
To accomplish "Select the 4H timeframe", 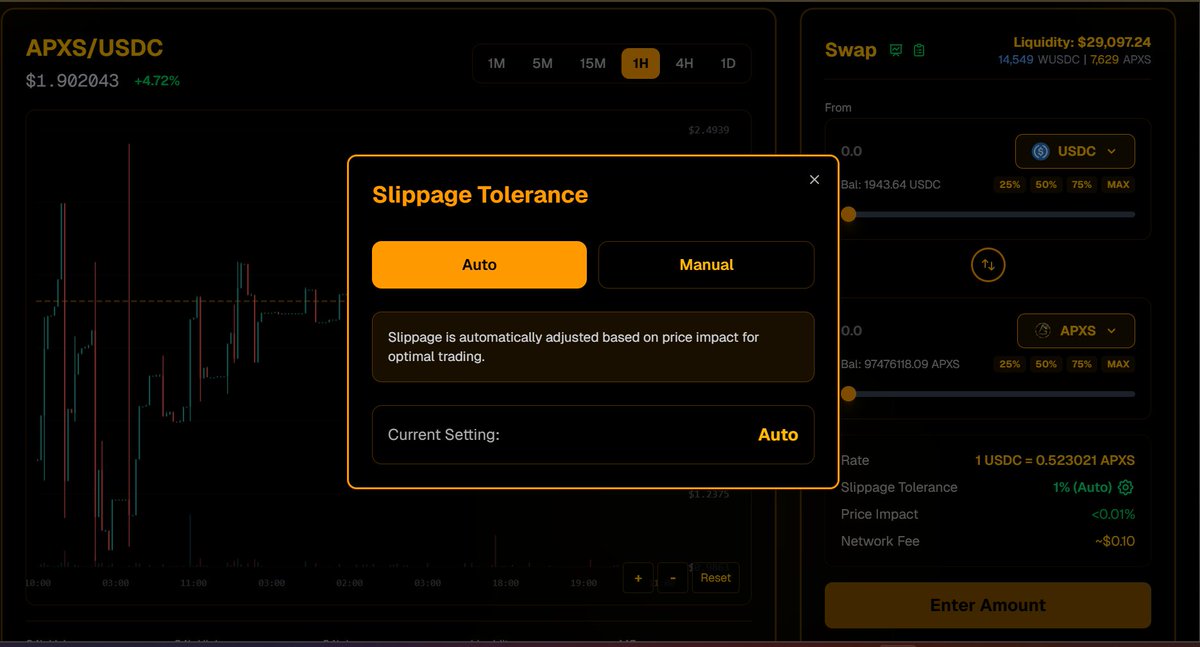I will pyautogui.click(x=684, y=63).
